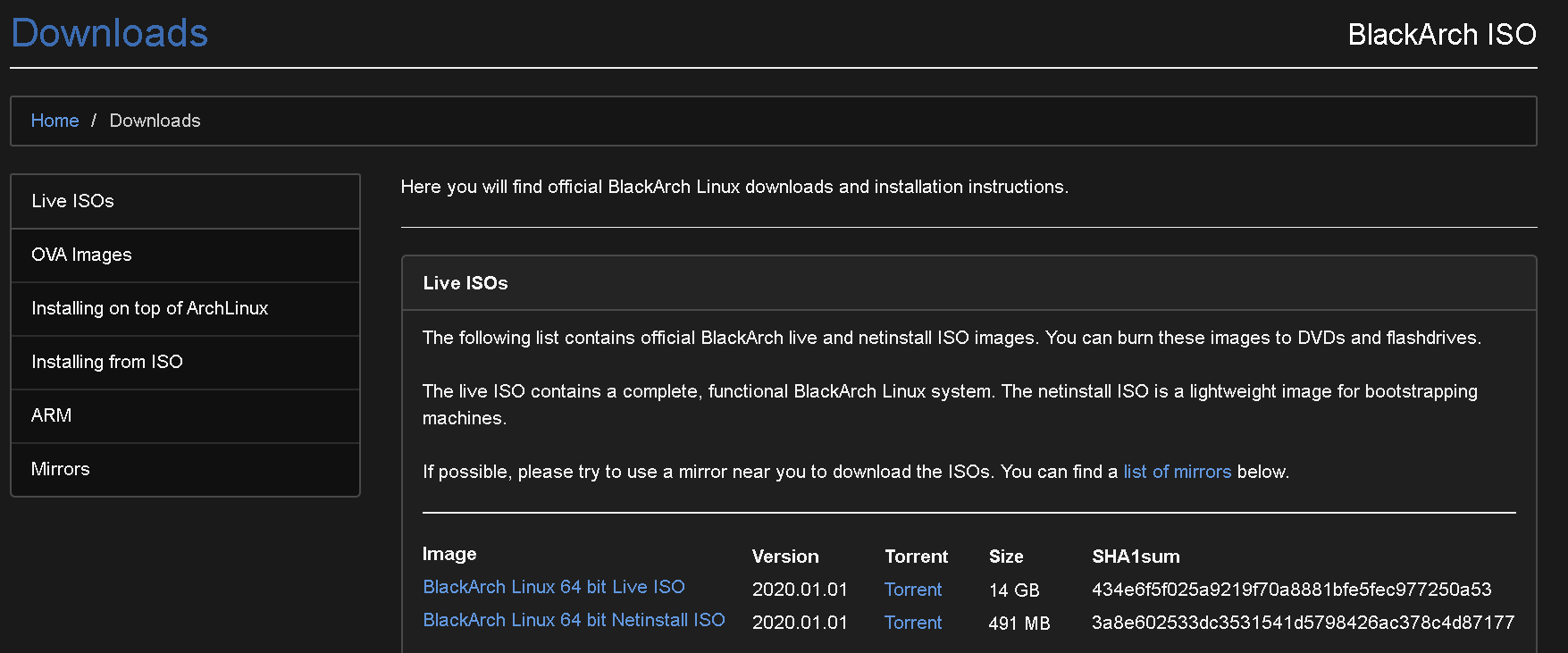Click the BlackArch ISO title text
The image size is (1568, 653).
pos(1442,34)
